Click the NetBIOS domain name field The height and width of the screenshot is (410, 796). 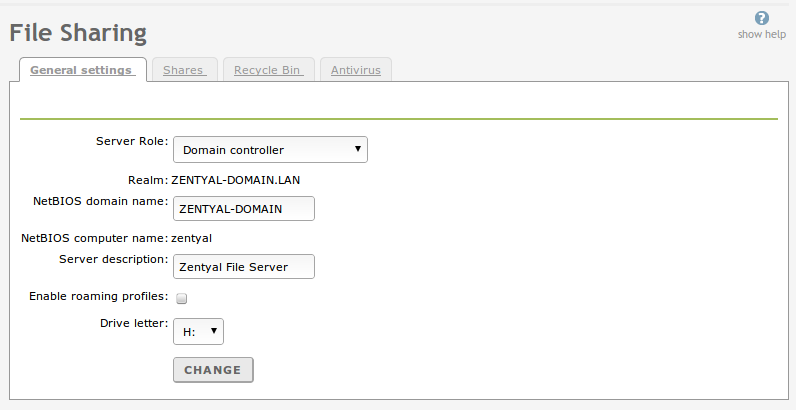[x=244, y=208]
